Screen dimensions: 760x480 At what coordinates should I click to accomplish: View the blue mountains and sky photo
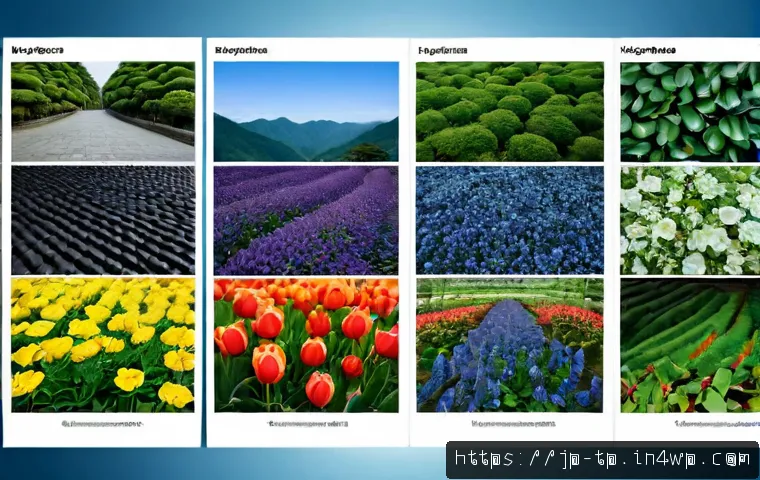pyautogui.click(x=306, y=112)
